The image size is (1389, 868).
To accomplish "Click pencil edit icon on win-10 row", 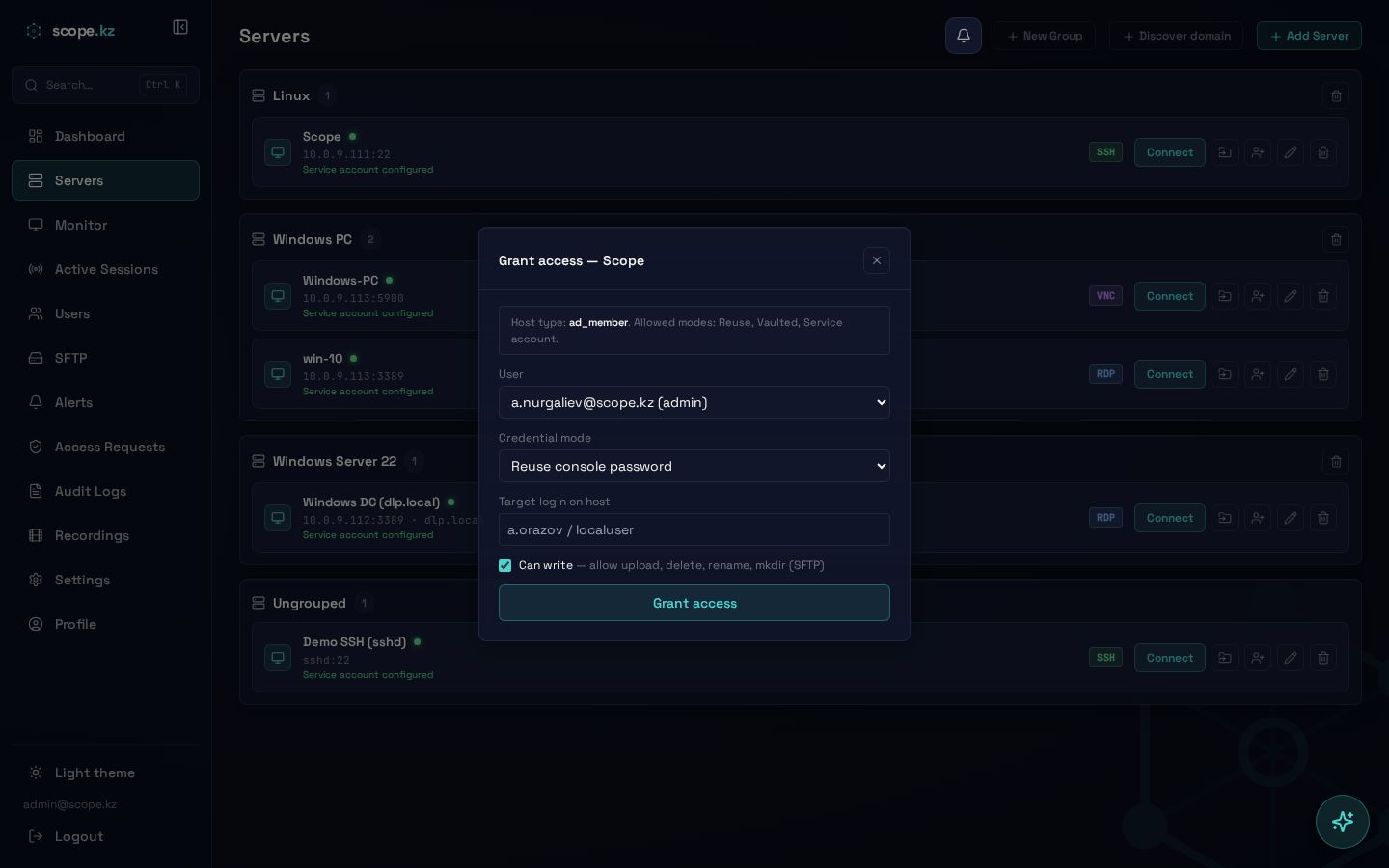I will coord(1291,374).
